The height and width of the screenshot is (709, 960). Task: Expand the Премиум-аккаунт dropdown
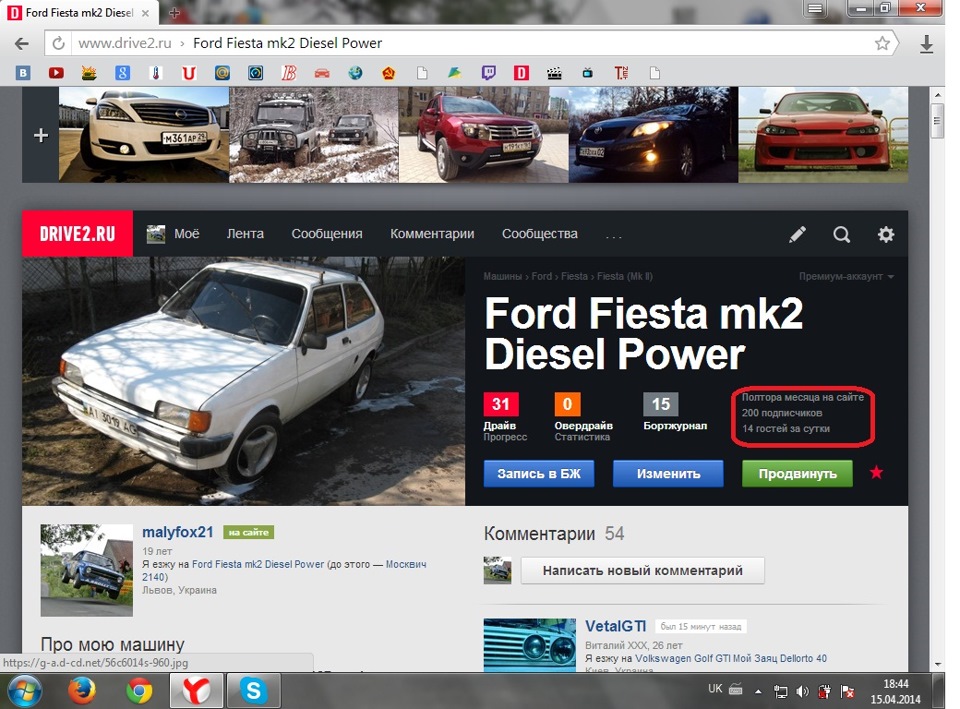tap(846, 276)
